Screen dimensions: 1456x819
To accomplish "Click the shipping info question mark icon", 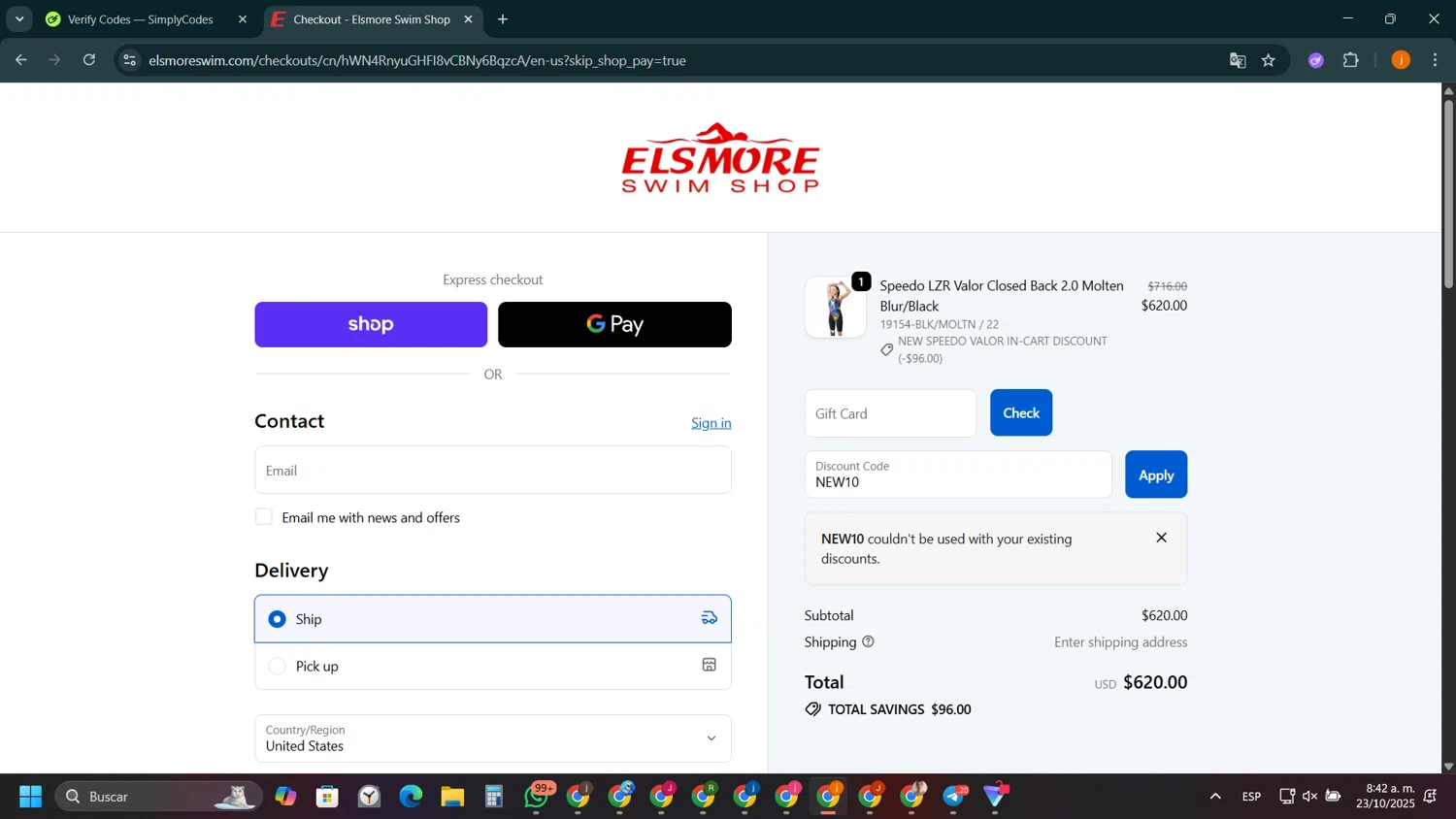I will [868, 641].
